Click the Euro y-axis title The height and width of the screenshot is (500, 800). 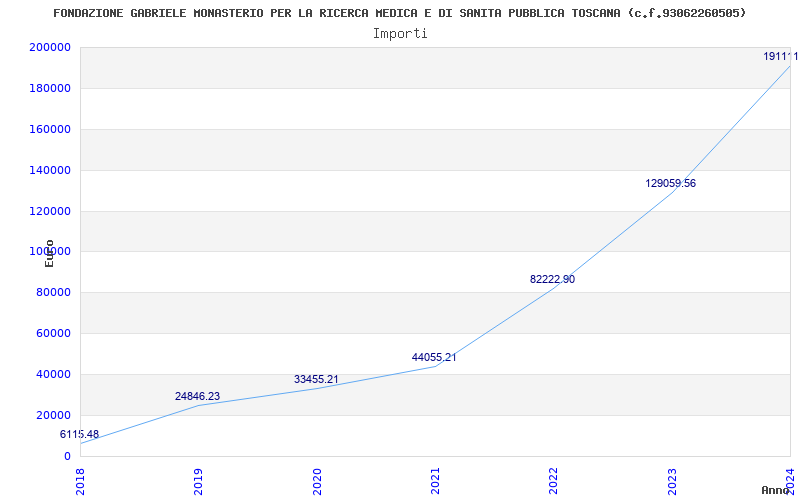pyautogui.click(x=49, y=254)
